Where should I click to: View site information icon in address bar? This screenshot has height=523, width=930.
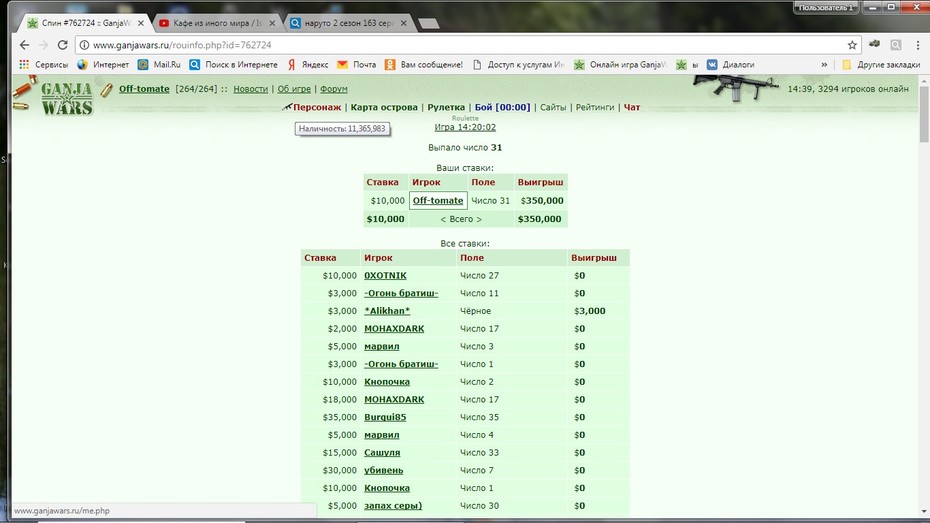coord(84,45)
